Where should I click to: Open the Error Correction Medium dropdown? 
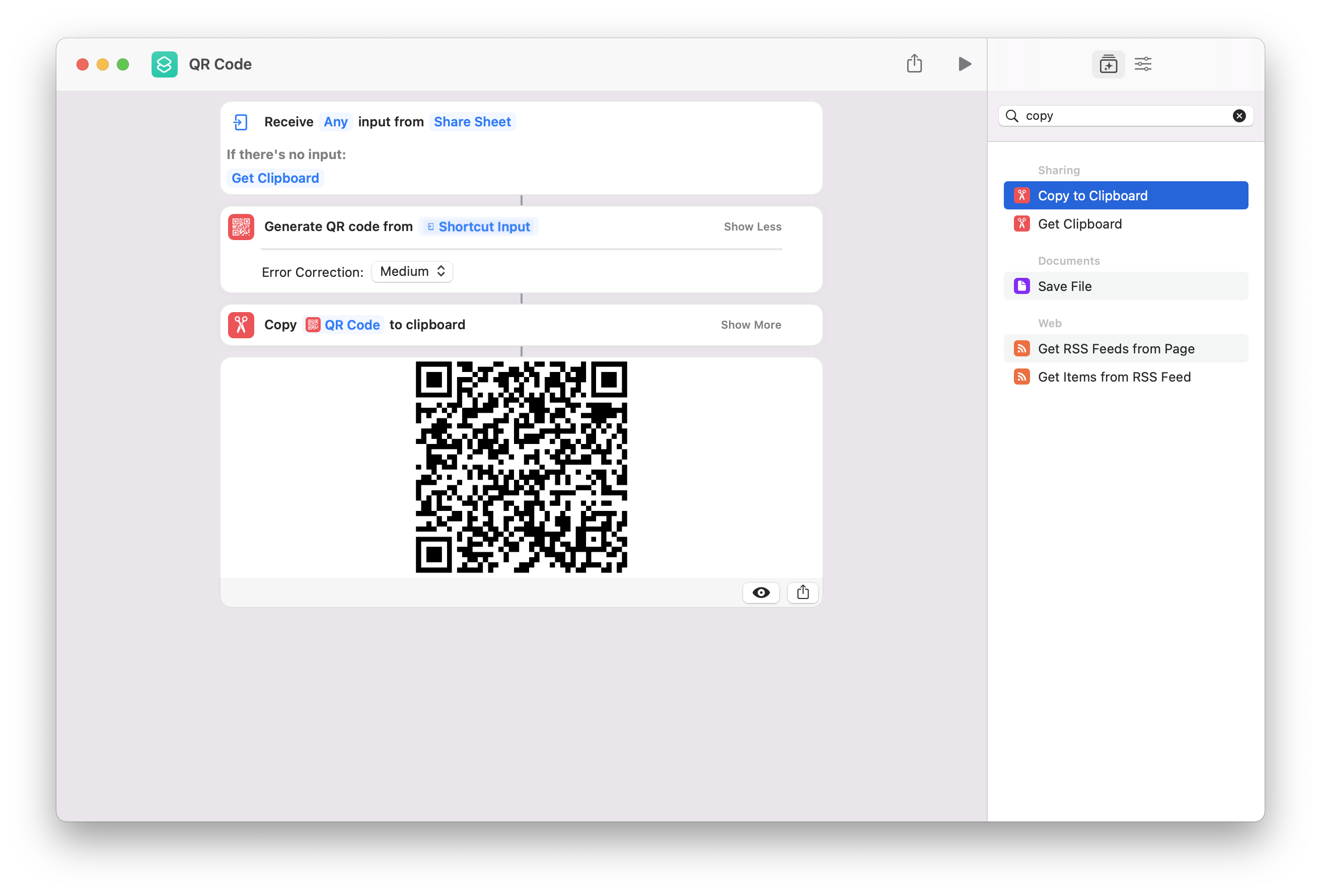click(x=412, y=272)
